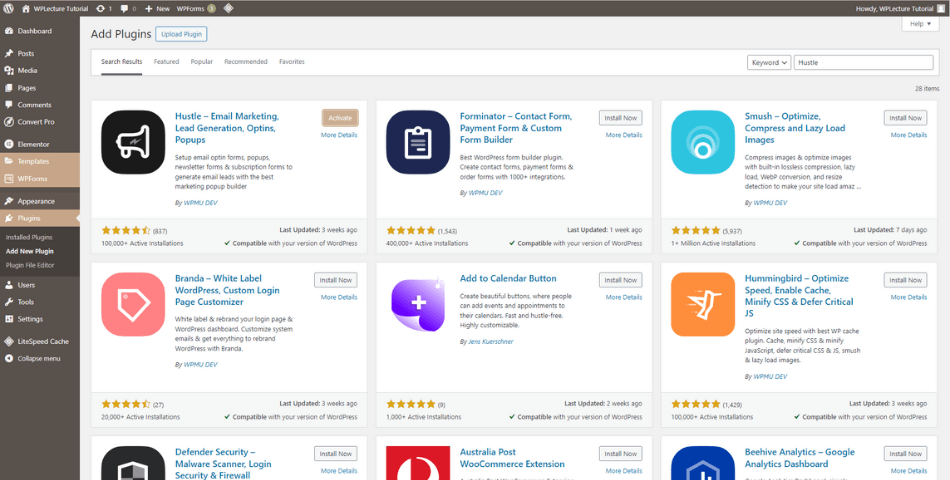Click the Dashboard sidebar icon

point(9,31)
